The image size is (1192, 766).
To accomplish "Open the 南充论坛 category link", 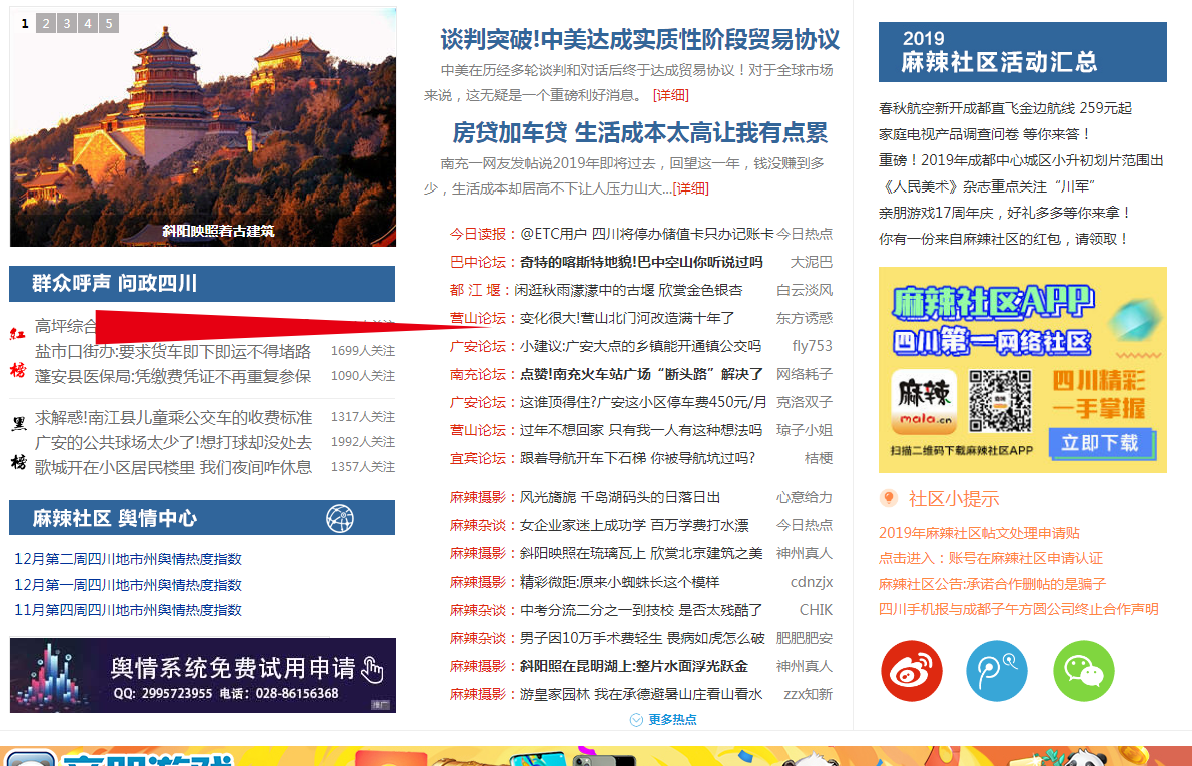I will (x=478, y=374).
